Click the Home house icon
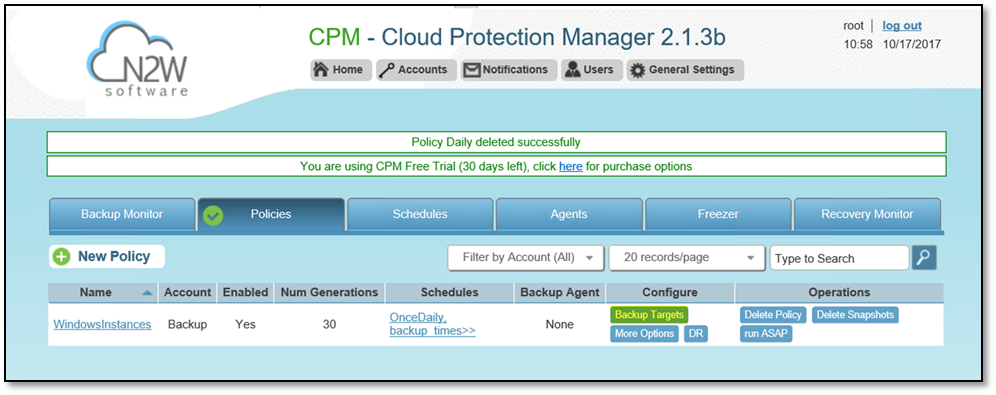The image size is (996, 395). [321, 70]
